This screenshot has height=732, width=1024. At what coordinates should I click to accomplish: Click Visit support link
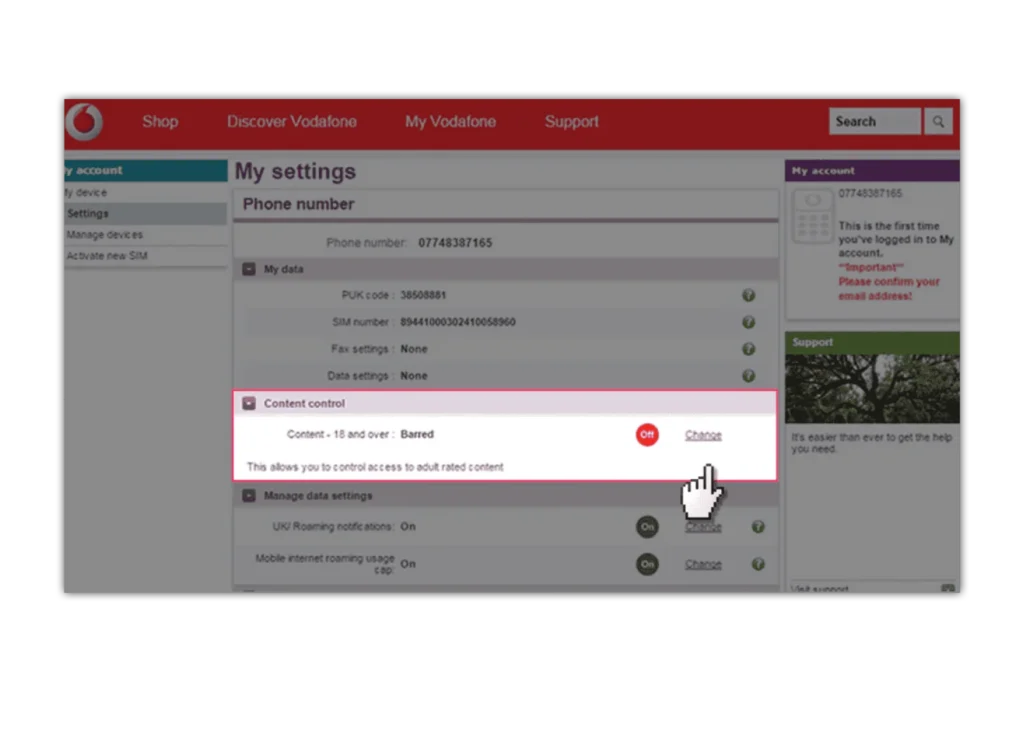tap(820, 589)
